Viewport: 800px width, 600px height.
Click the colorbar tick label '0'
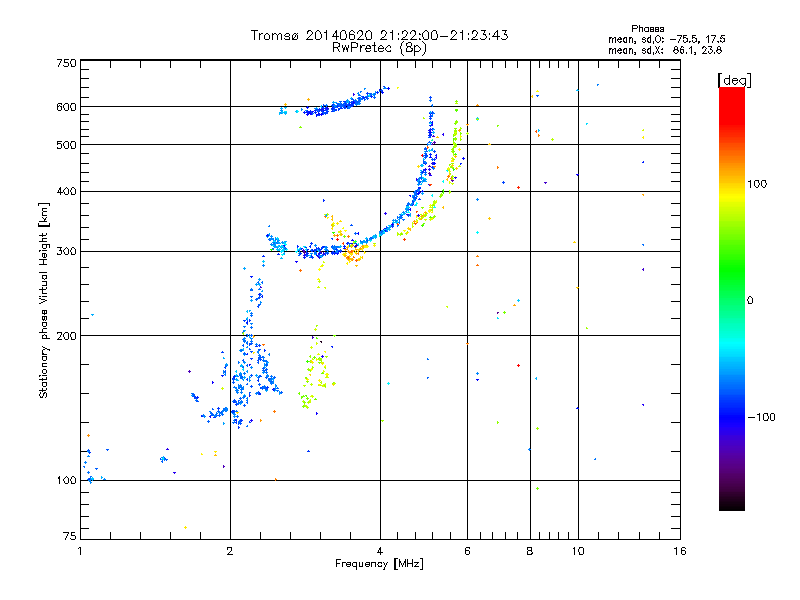(750, 300)
